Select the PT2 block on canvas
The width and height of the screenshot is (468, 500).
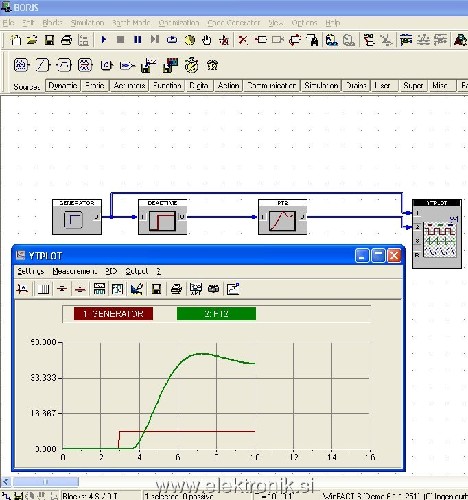pyautogui.click(x=283, y=217)
